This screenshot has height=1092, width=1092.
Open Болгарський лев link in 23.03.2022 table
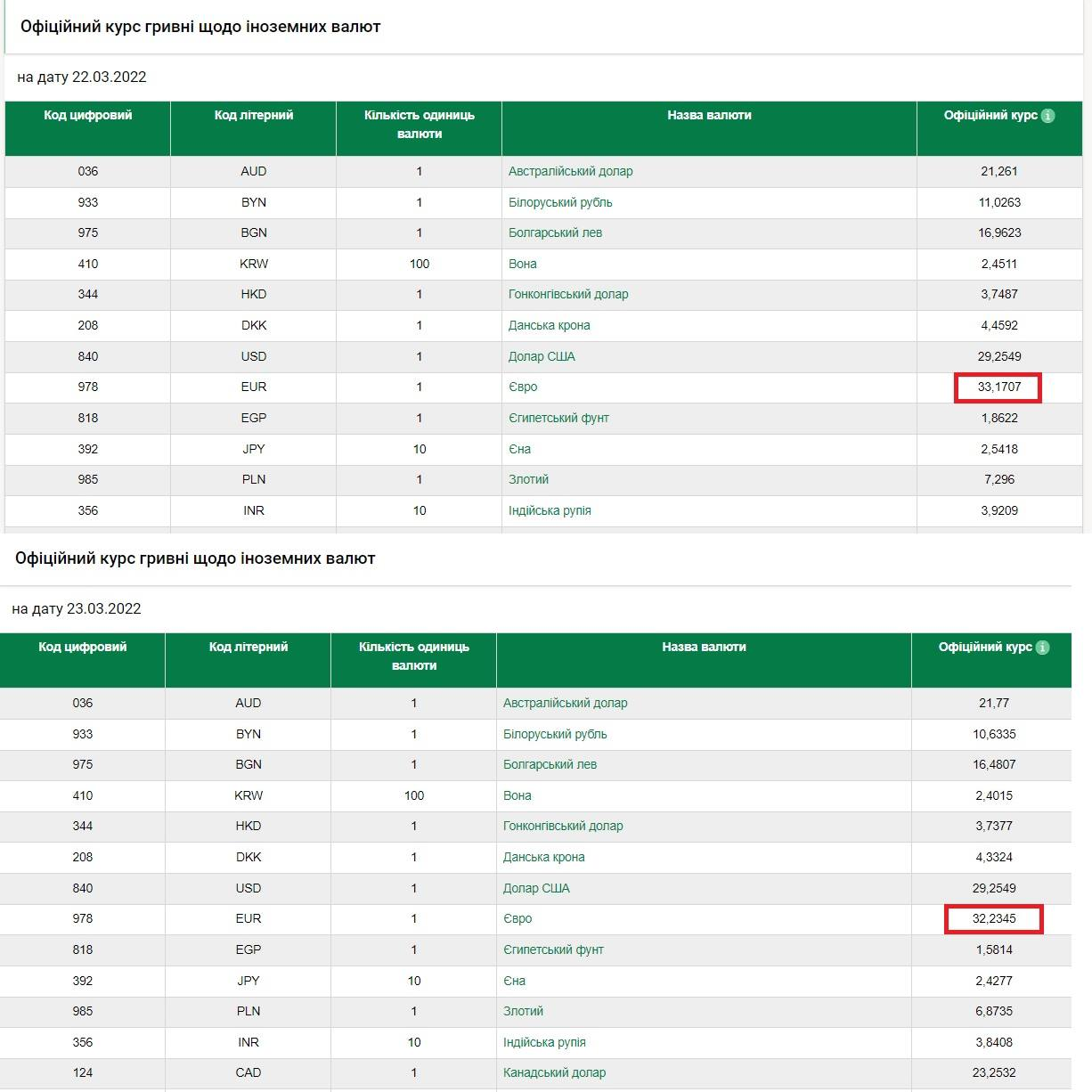coord(550,764)
